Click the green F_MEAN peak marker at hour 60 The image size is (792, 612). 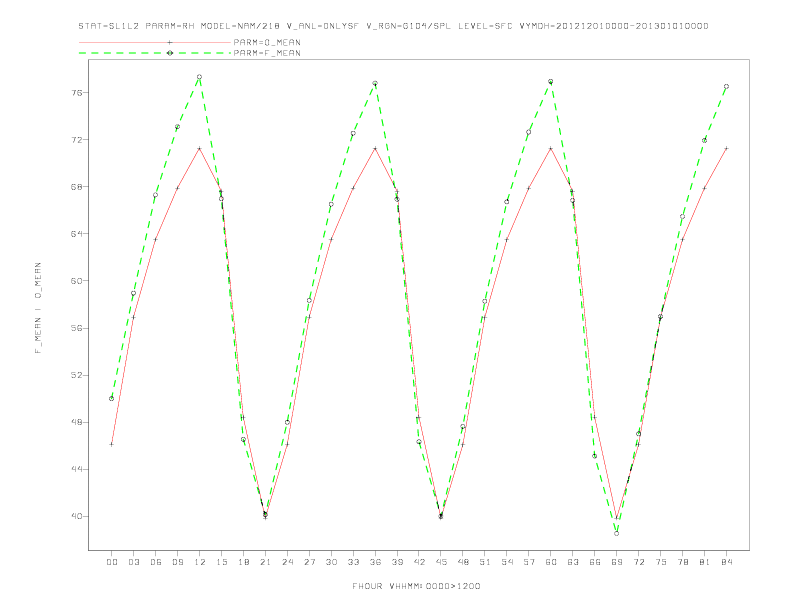[551, 81]
